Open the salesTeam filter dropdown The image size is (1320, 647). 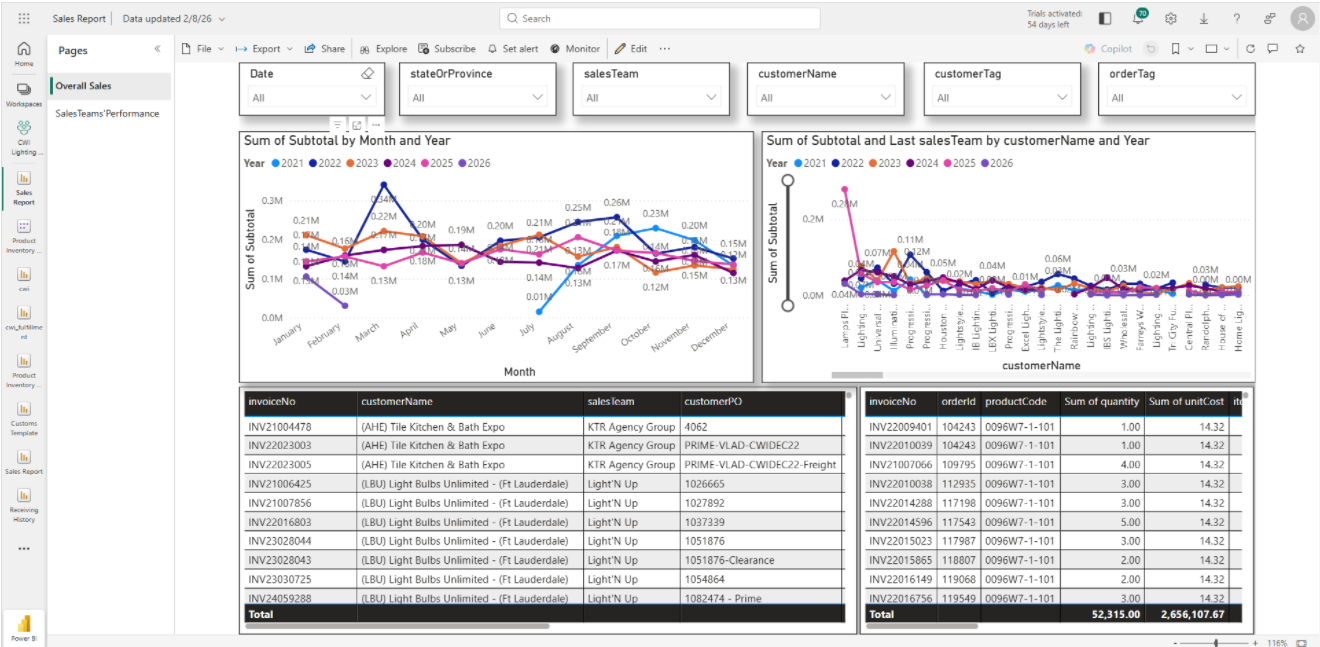(652, 97)
